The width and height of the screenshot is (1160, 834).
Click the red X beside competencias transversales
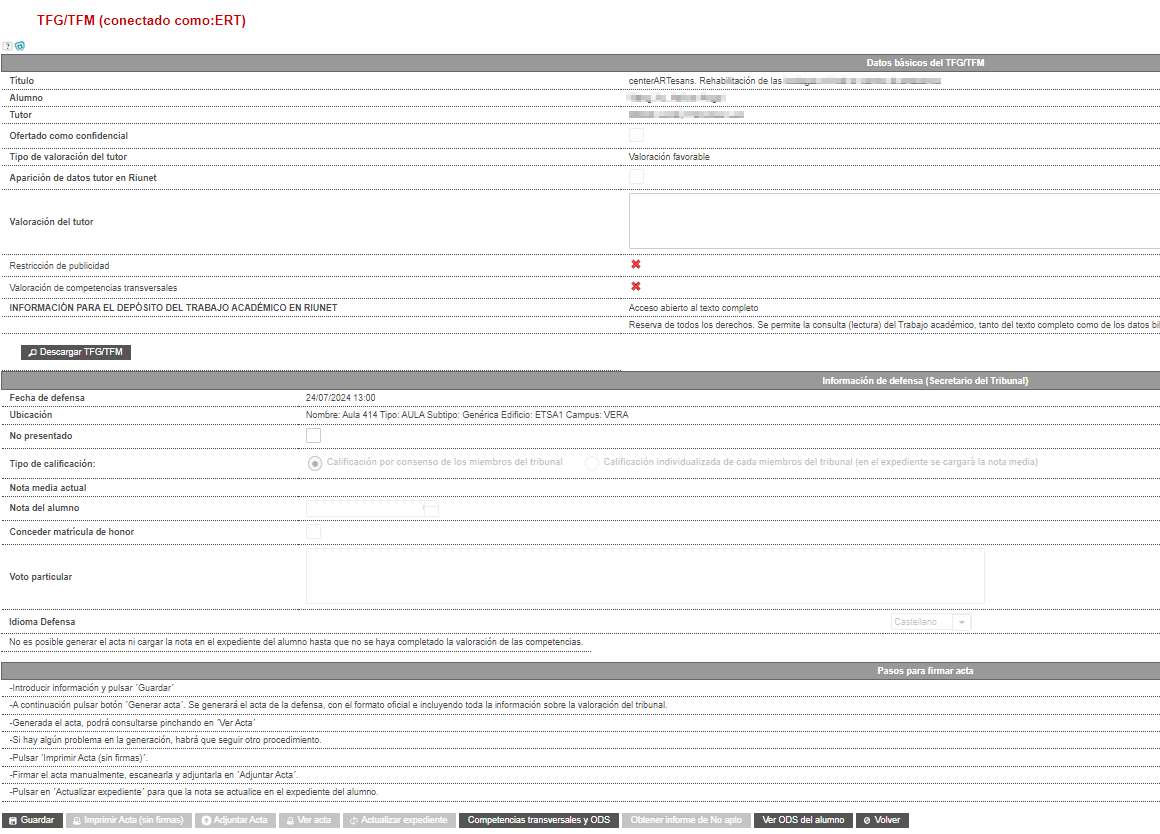(635, 286)
